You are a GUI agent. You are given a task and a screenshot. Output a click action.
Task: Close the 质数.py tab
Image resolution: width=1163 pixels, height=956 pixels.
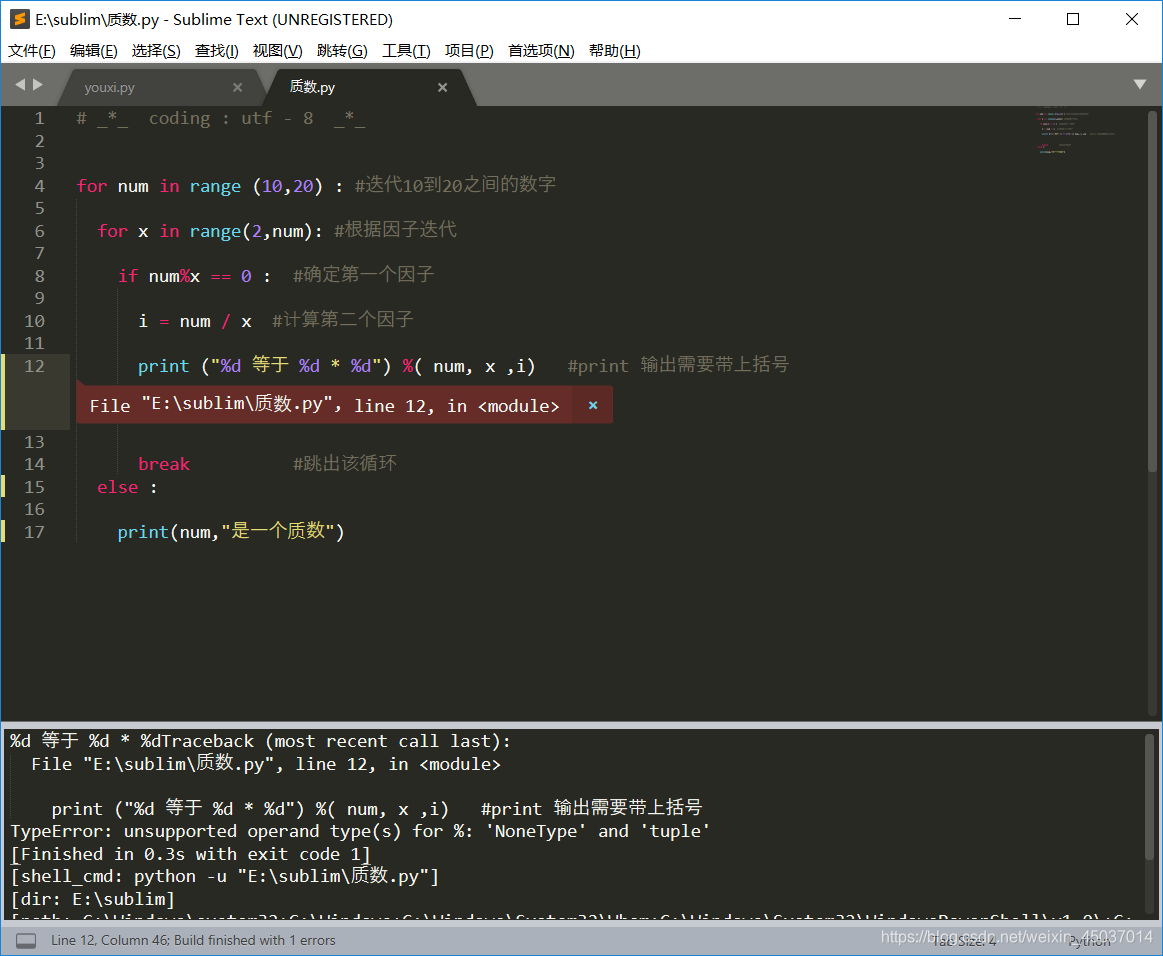click(442, 88)
